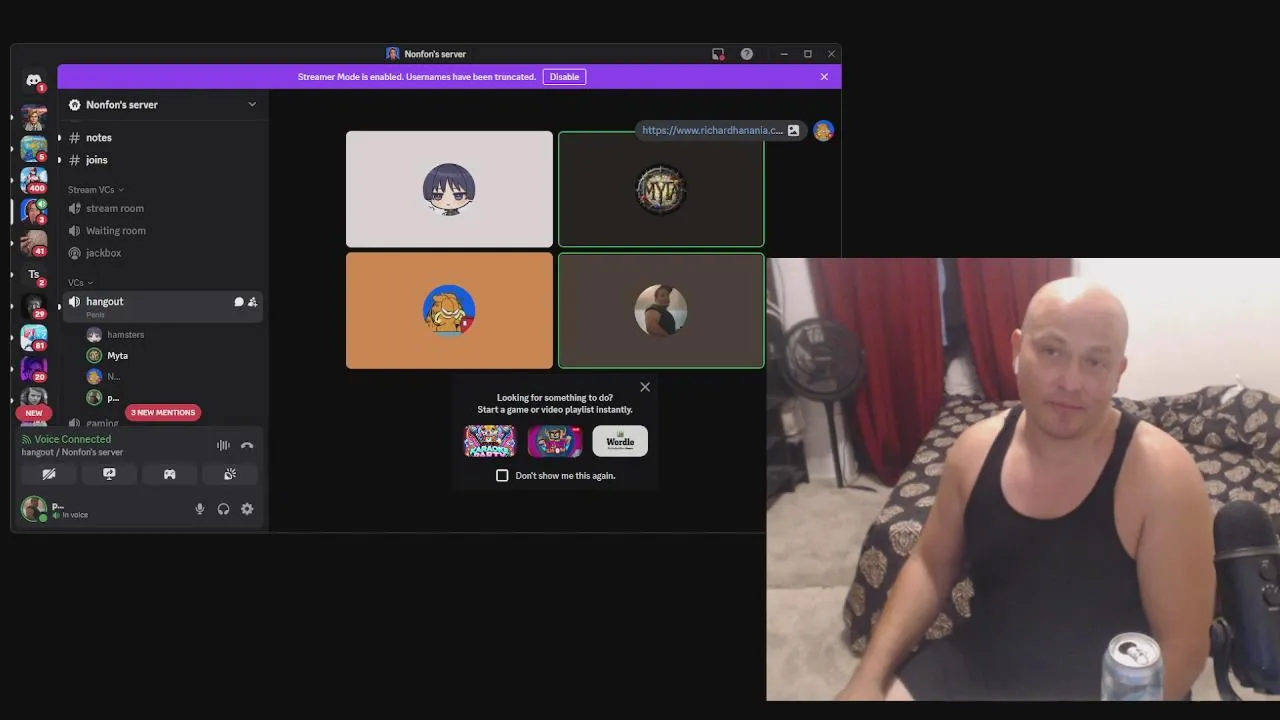Check Don't show me this again
This screenshot has height=720, width=1280.
(x=502, y=476)
